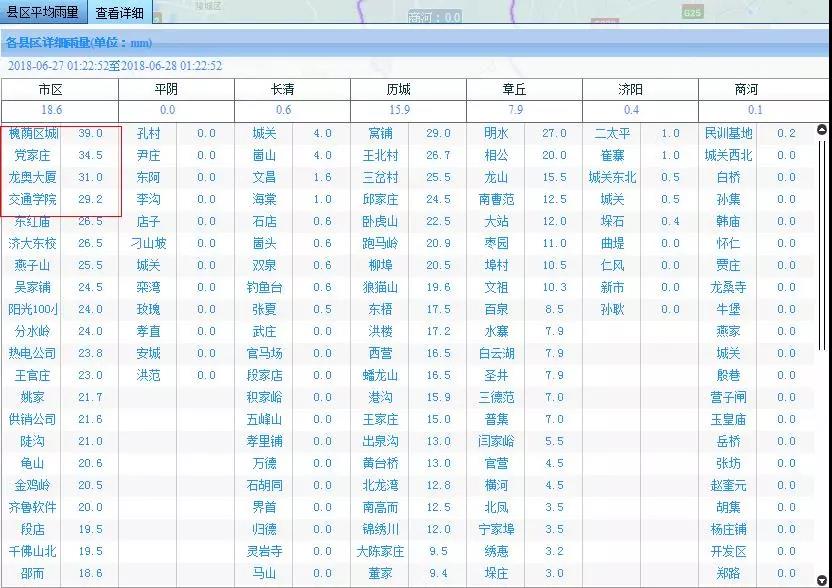The image size is (832, 588).
Task: Click the 蟠龙山 station name
Action: (380, 376)
